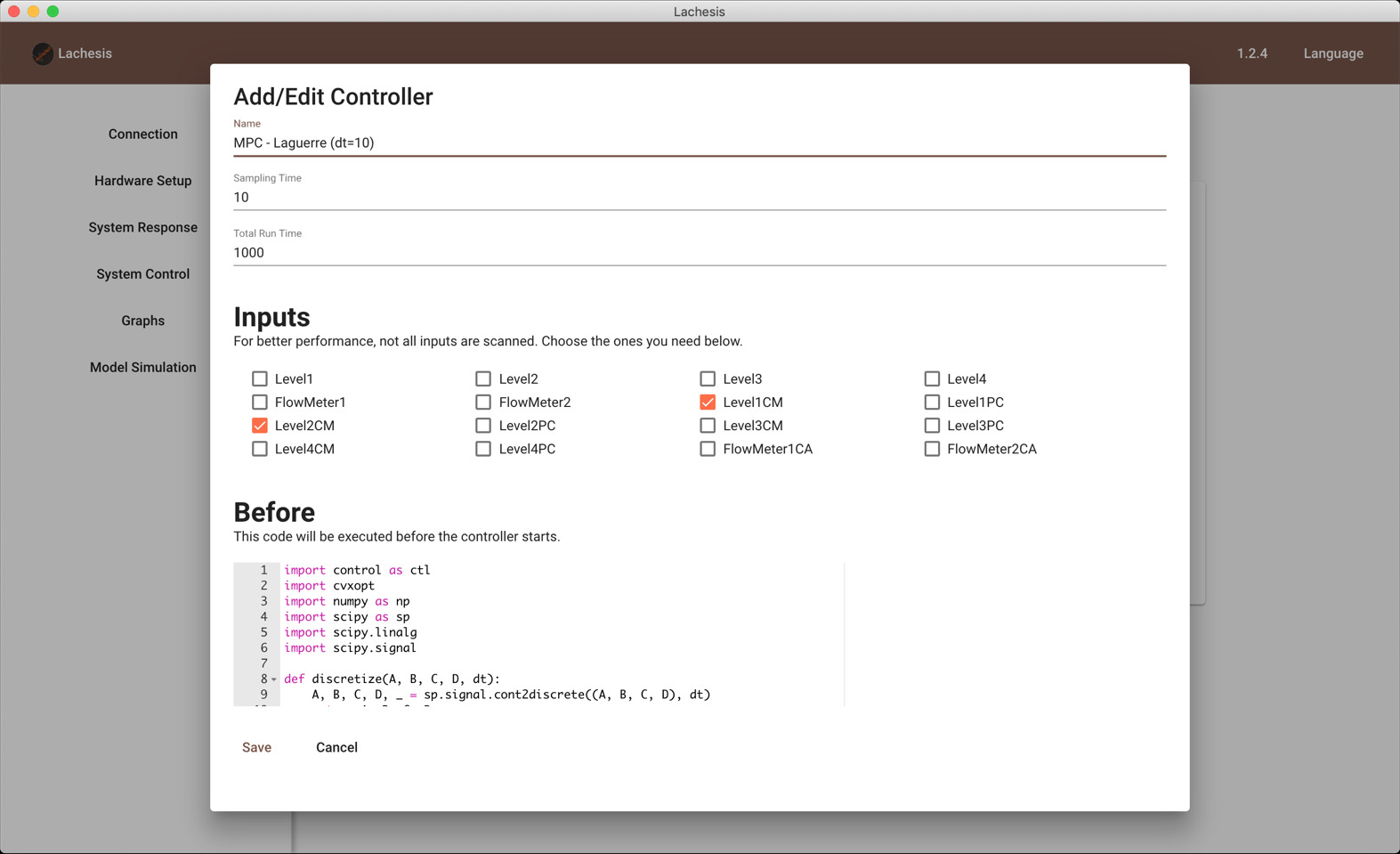The width and height of the screenshot is (1400, 854).
Task: Switch to System Response
Action: pyautogui.click(x=143, y=227)
